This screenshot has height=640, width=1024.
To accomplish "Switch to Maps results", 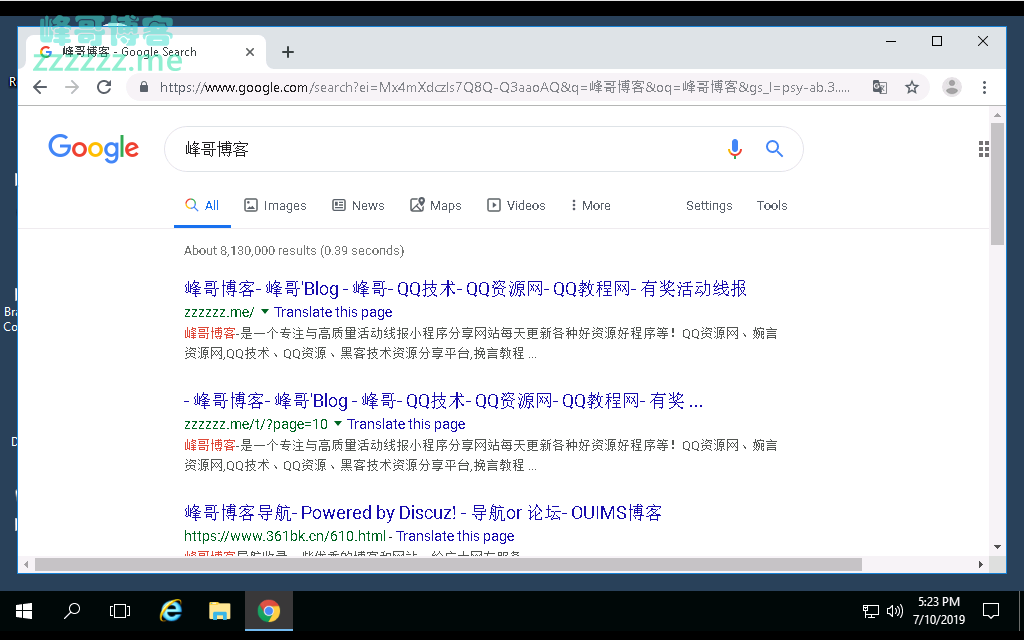I will 436,206.
